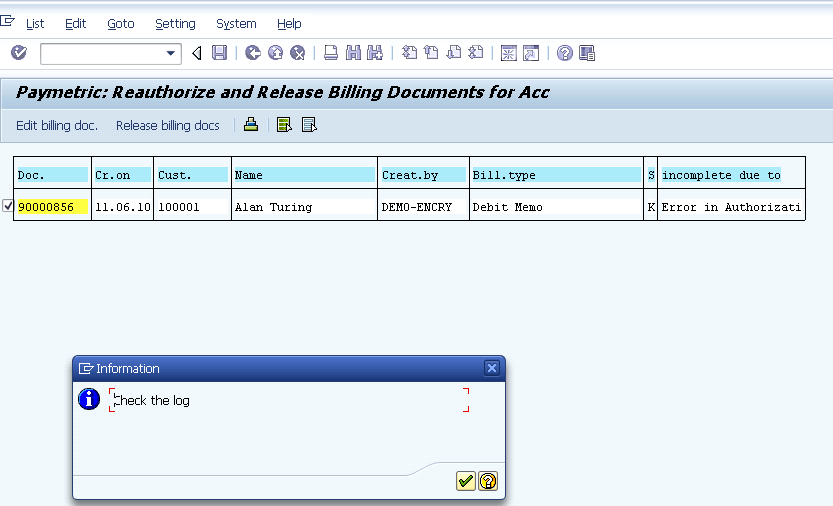Click the Error in Authorizati cell
Image resolution: width=833 pixels, height=506 pixels.
[731, 207]
